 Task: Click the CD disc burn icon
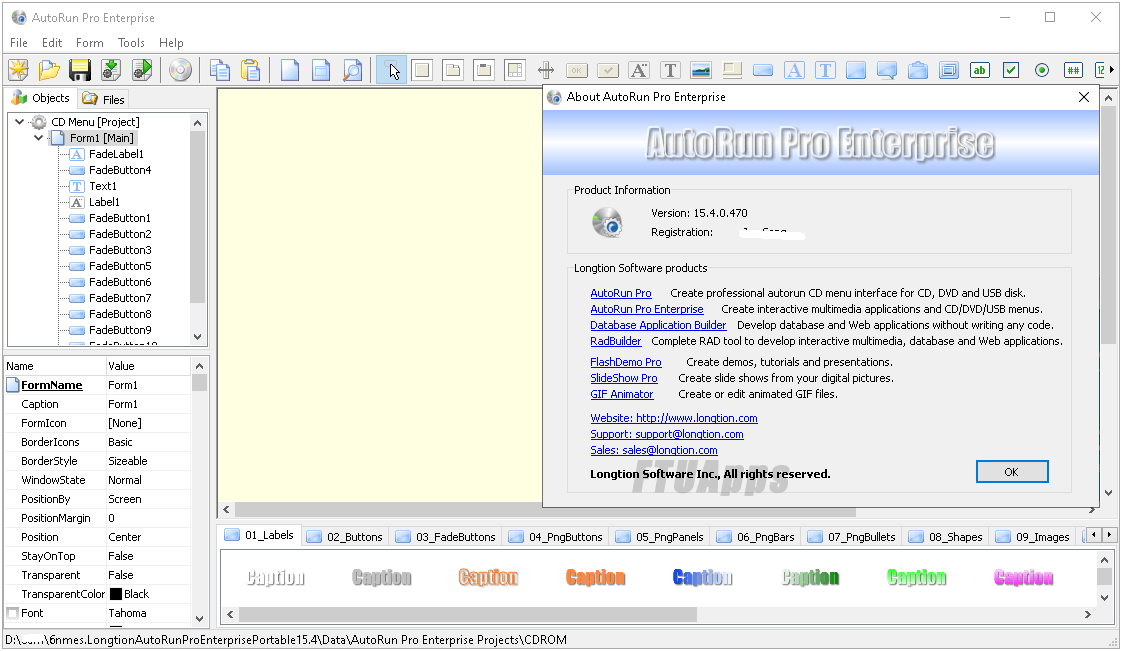(x=180, y=70)
